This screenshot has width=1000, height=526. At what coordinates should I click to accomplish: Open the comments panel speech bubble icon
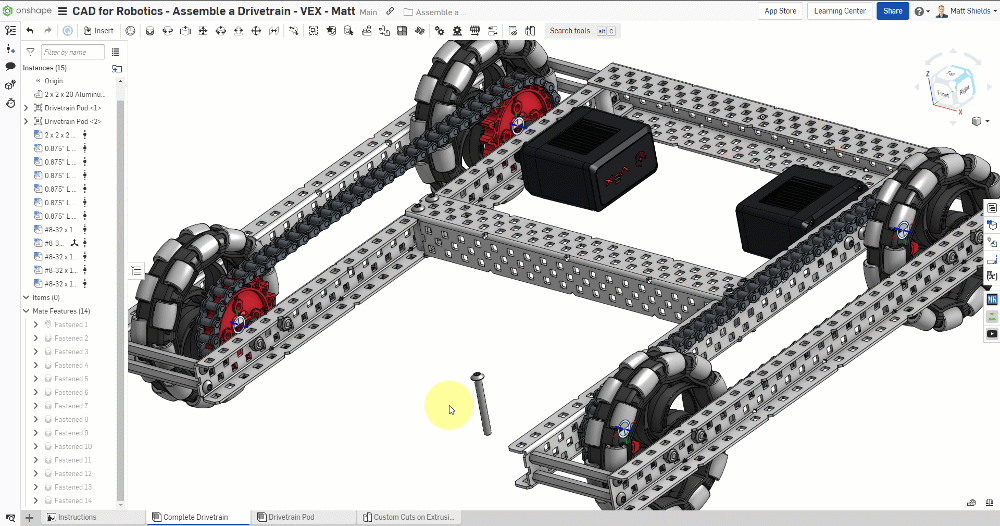(x=10, y=66)
